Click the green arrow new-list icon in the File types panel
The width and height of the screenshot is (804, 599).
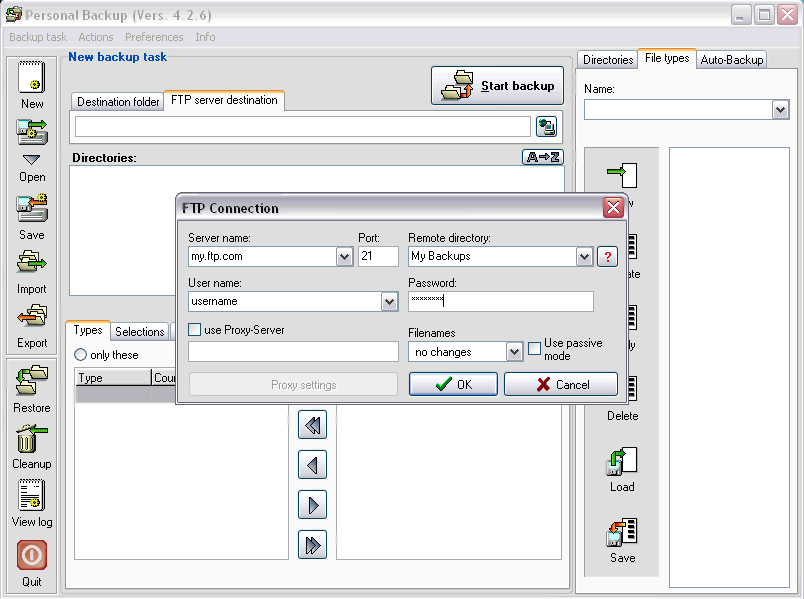click(x=622, y=175)
